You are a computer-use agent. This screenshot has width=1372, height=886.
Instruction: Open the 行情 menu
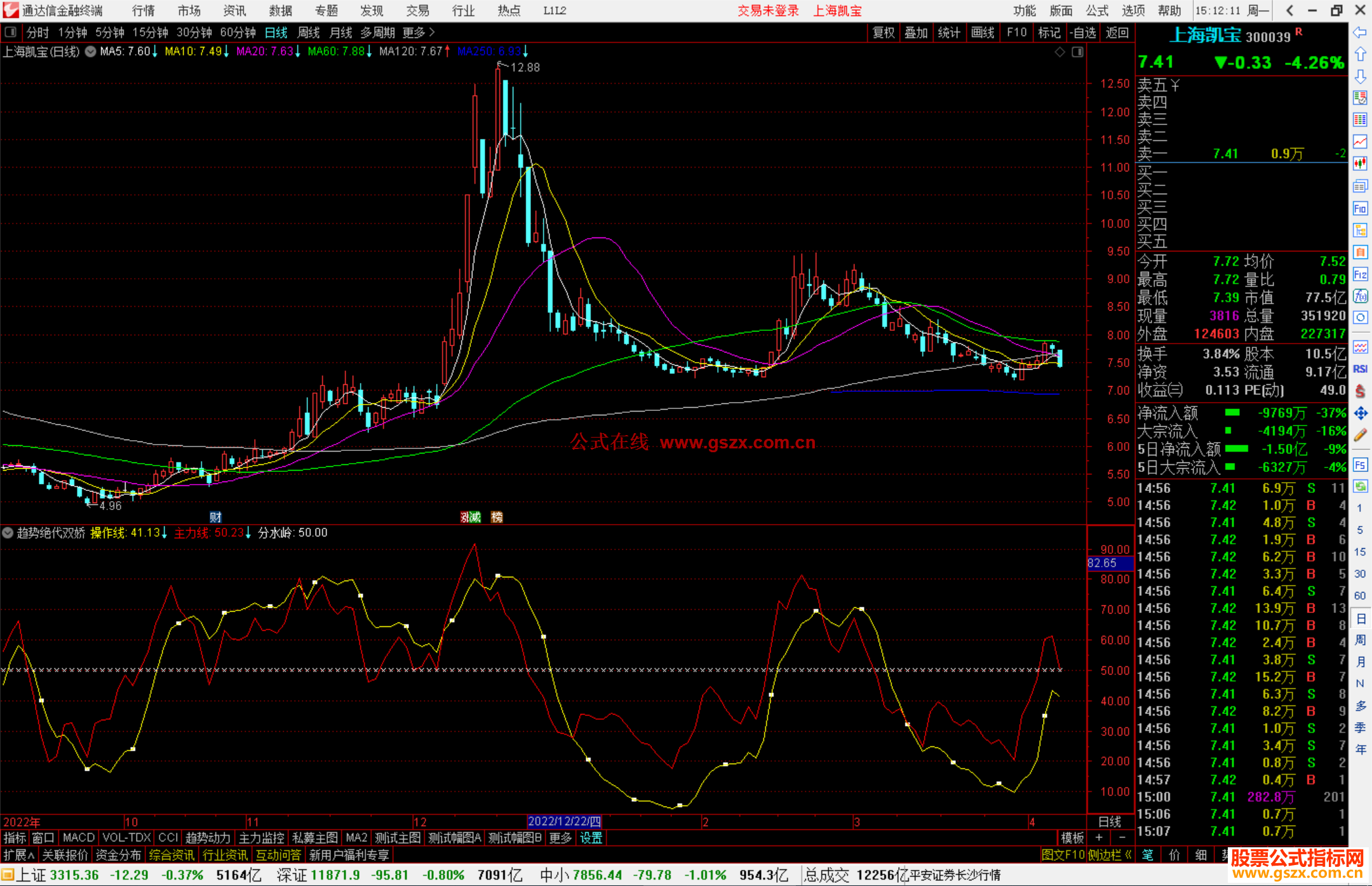click(144, 10)
